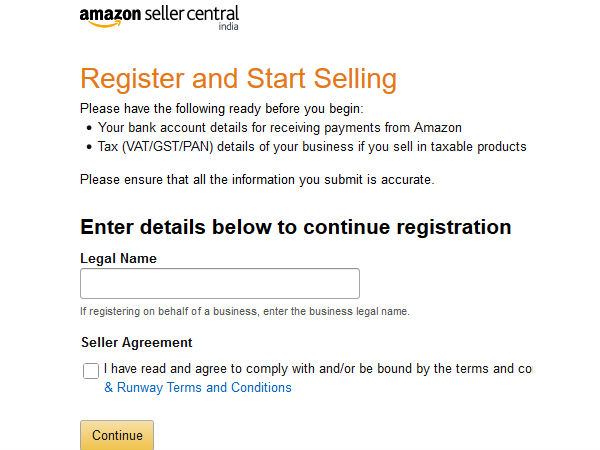Click the 'I have read and agree' label
Image resolution: width=600 pixels, height=450 pixels.
pyautogui.click(x=317, y=369)
